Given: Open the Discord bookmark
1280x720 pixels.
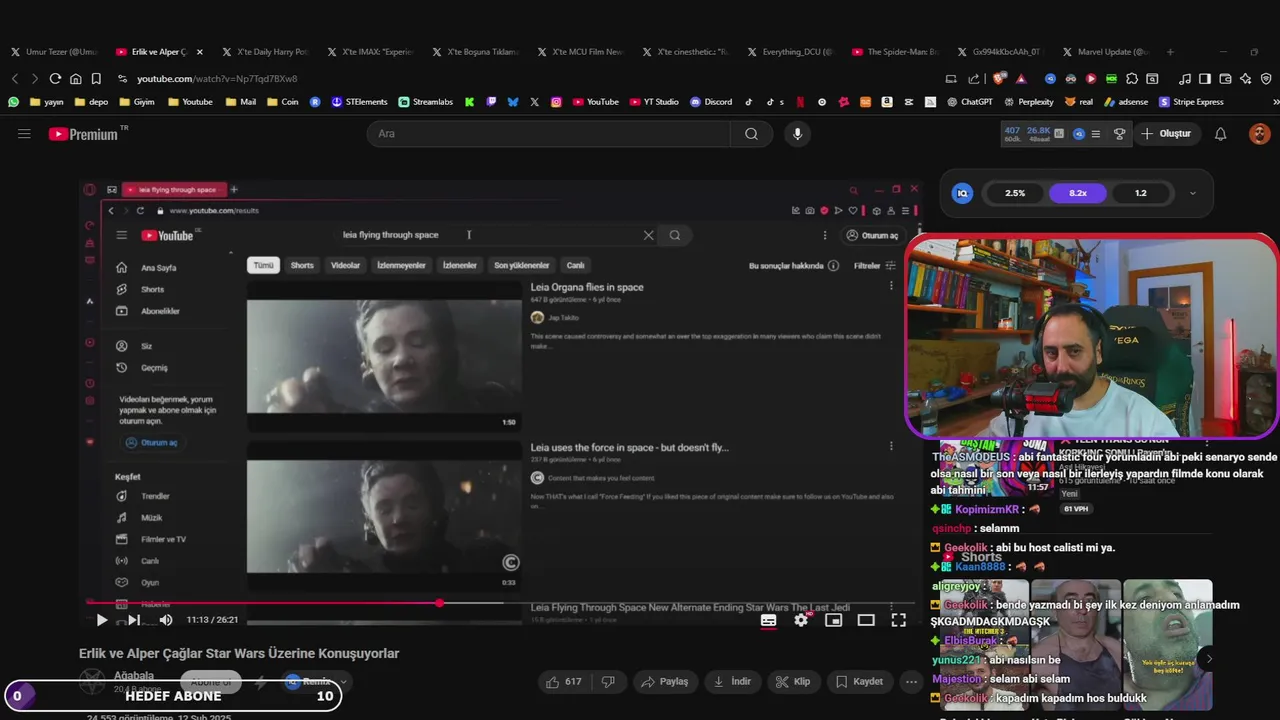Looking at the screenshot, I should point(710,102).
